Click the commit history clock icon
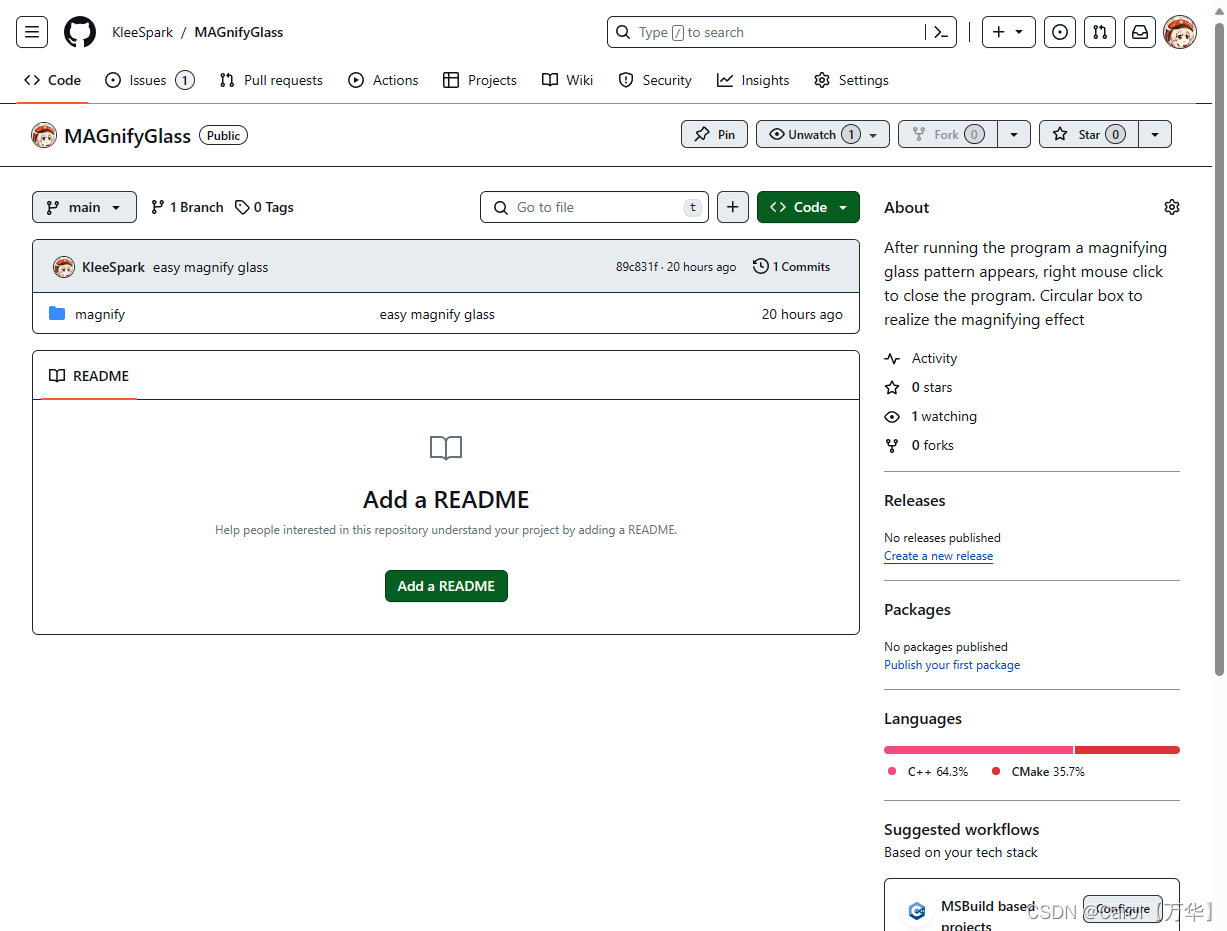 [x=761, y=266]
